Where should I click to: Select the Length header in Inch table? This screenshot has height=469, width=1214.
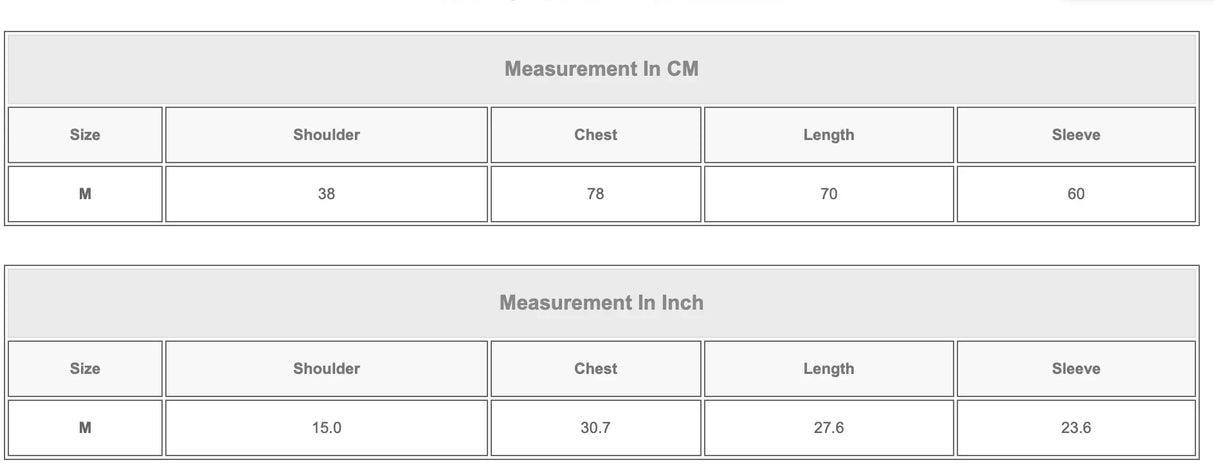point(828,369)
